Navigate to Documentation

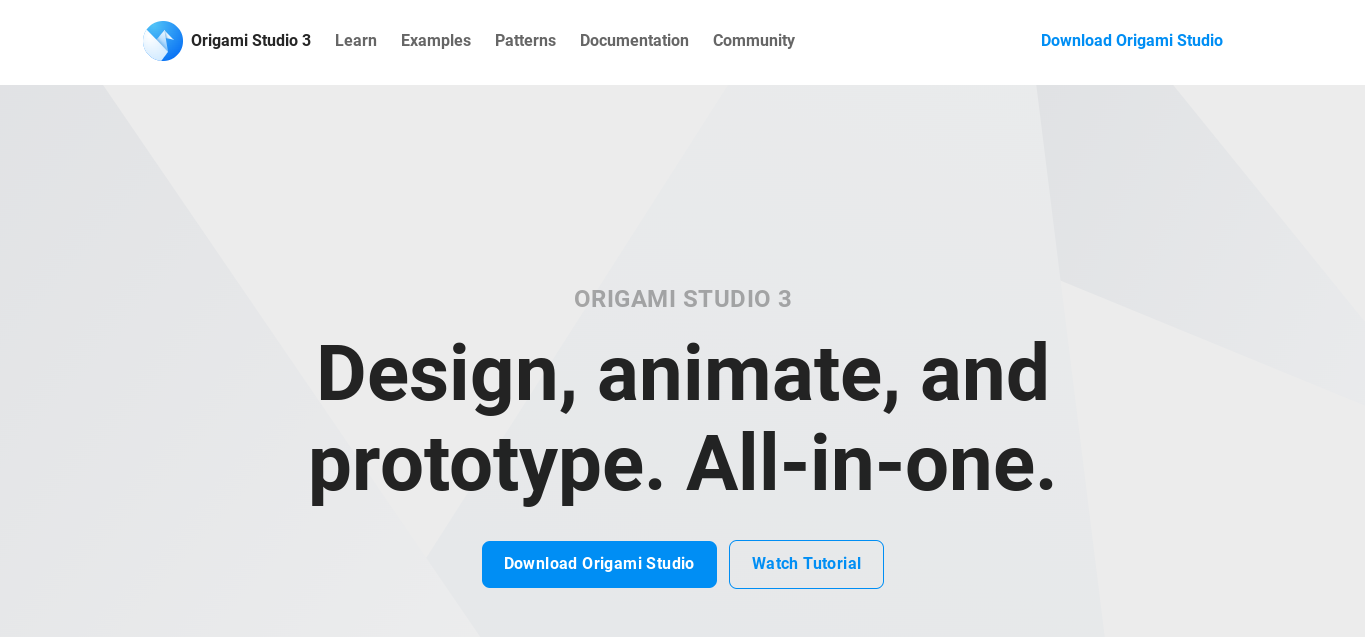coord(634,41)
